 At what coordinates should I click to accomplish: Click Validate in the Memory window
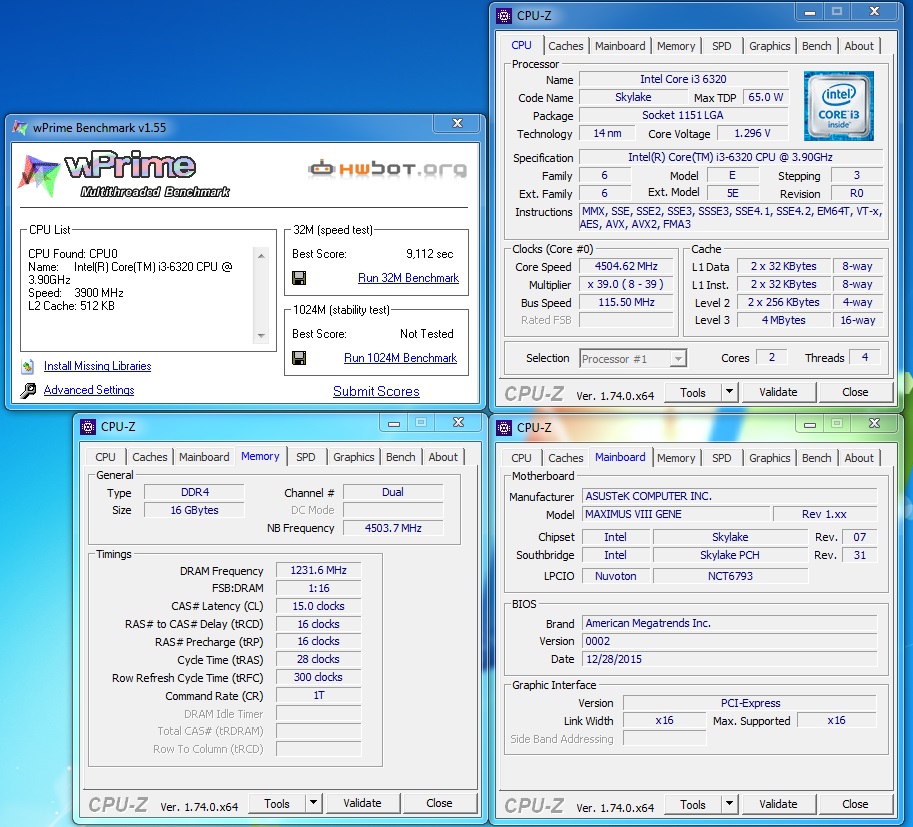[x=362, y=804]
